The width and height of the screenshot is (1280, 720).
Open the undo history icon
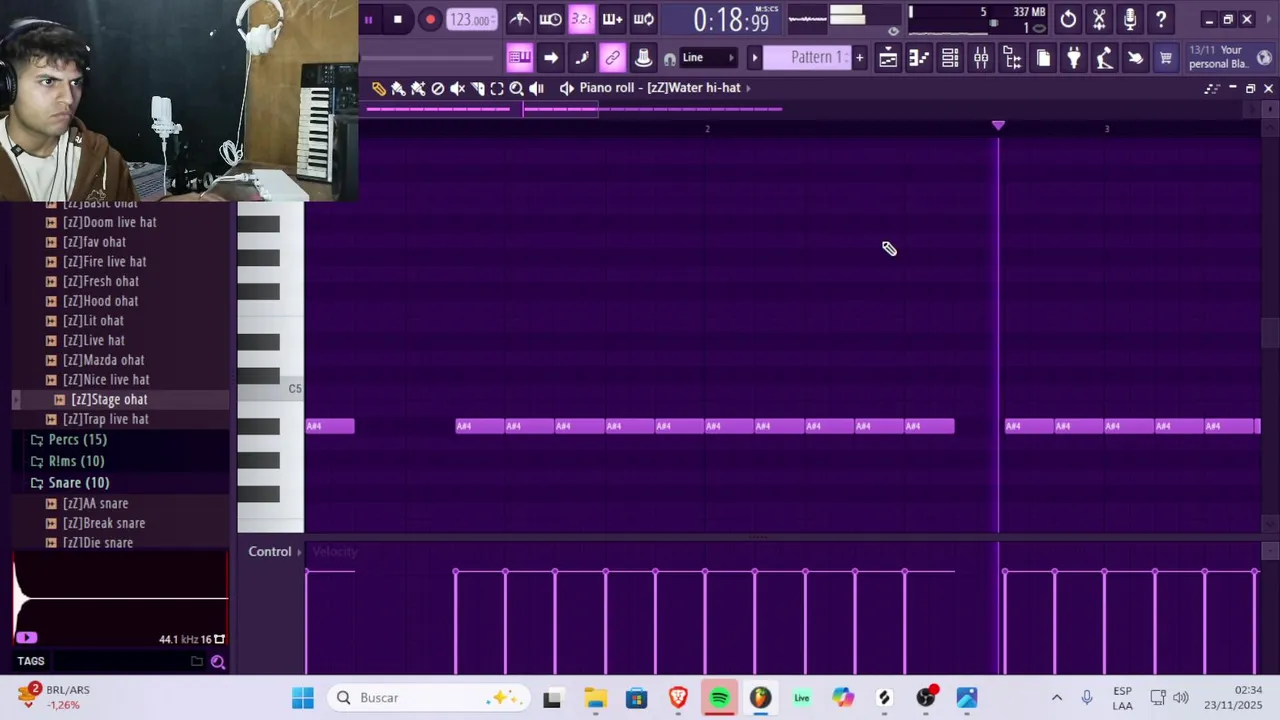click(x=1068, y=19)
